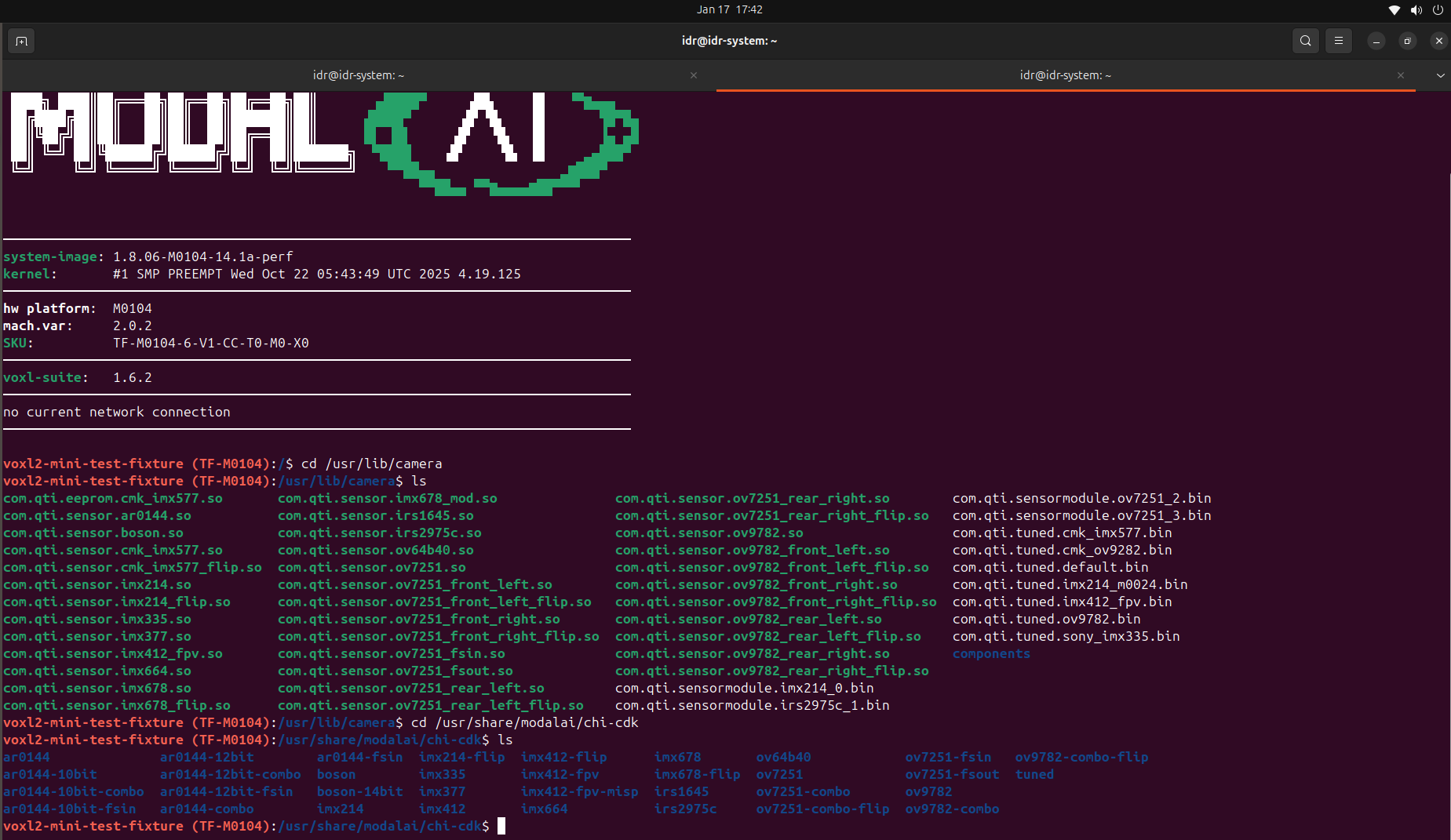This screenshot has height=840, width=1451.
Task: Click the volume icon in the system tray
Action: click(x=1416, y=9)
